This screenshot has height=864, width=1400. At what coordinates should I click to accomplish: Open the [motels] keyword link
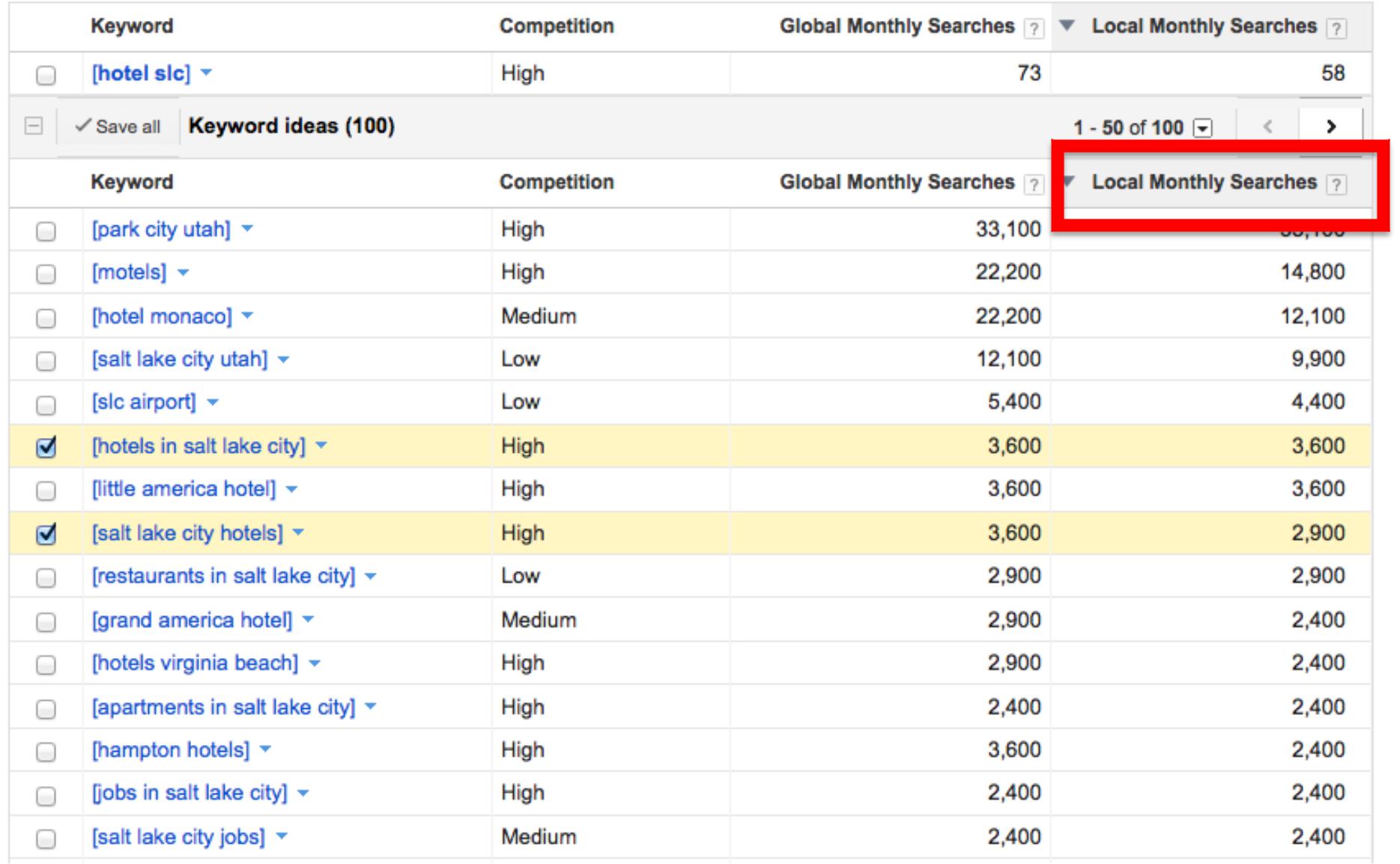pos(129,273)
